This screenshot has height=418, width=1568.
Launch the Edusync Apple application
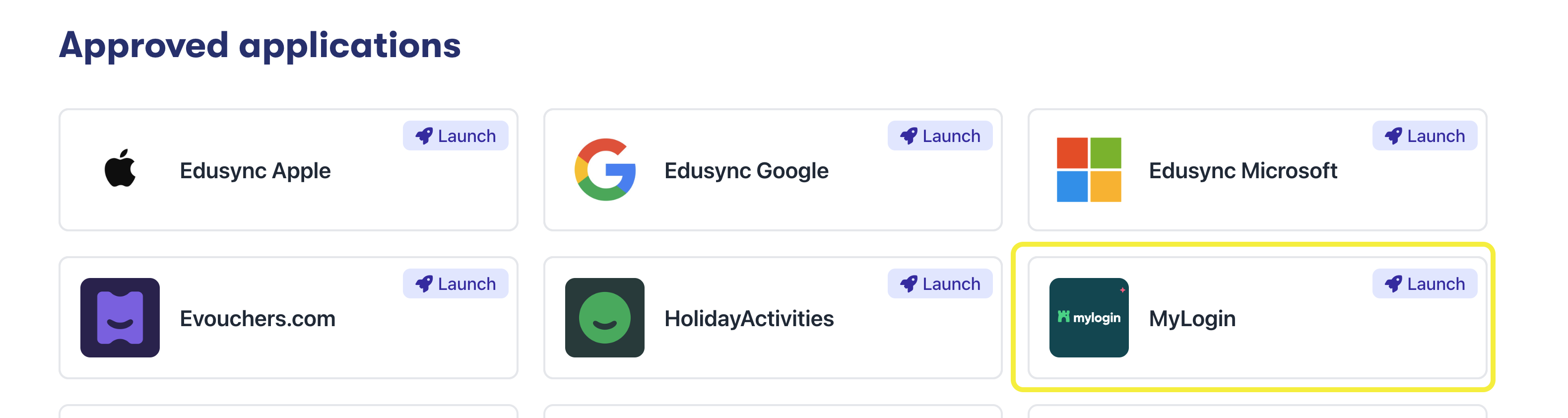[x=456, y=136]
